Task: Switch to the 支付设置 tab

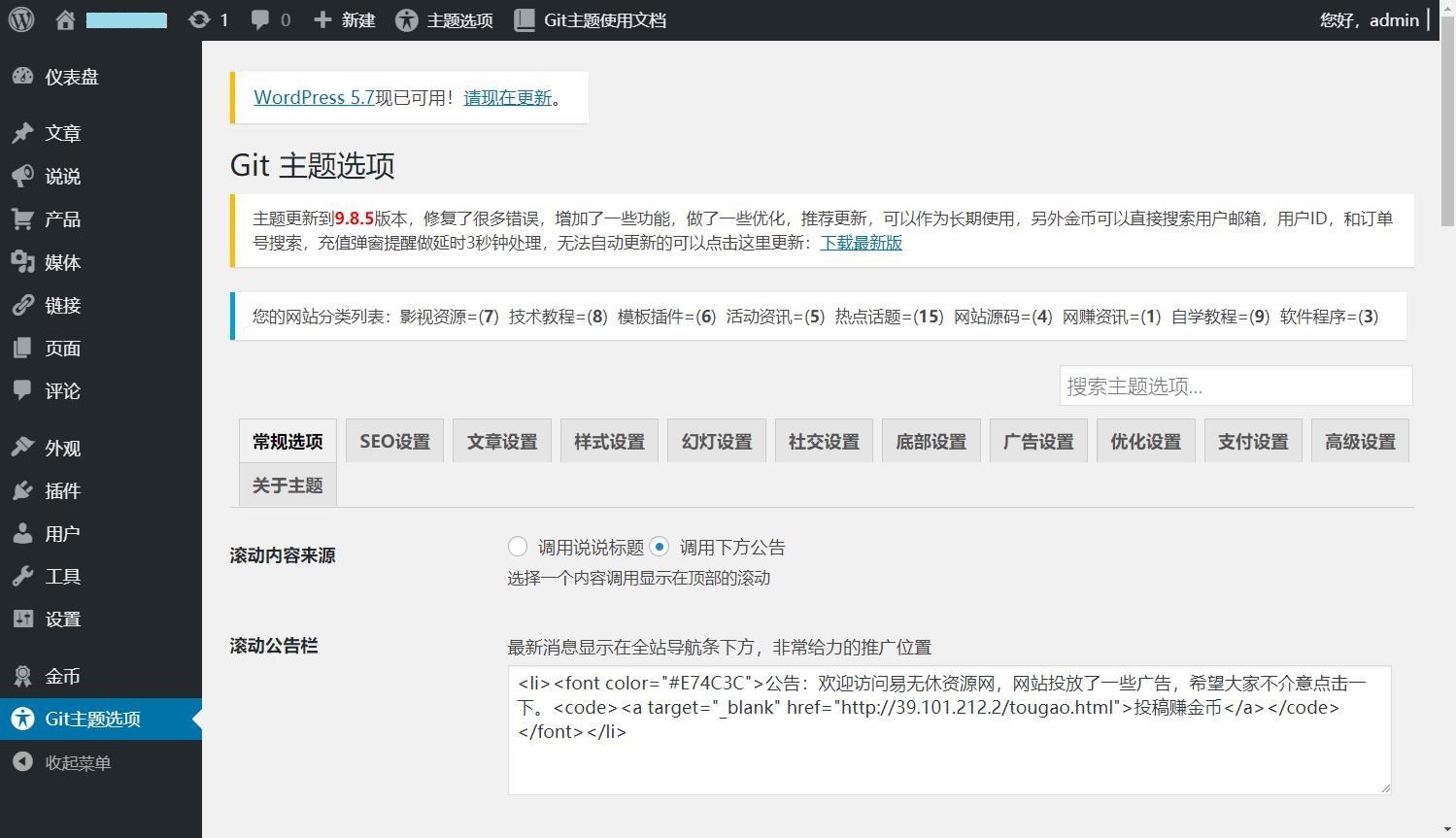Action: (x=1252, y=441)
